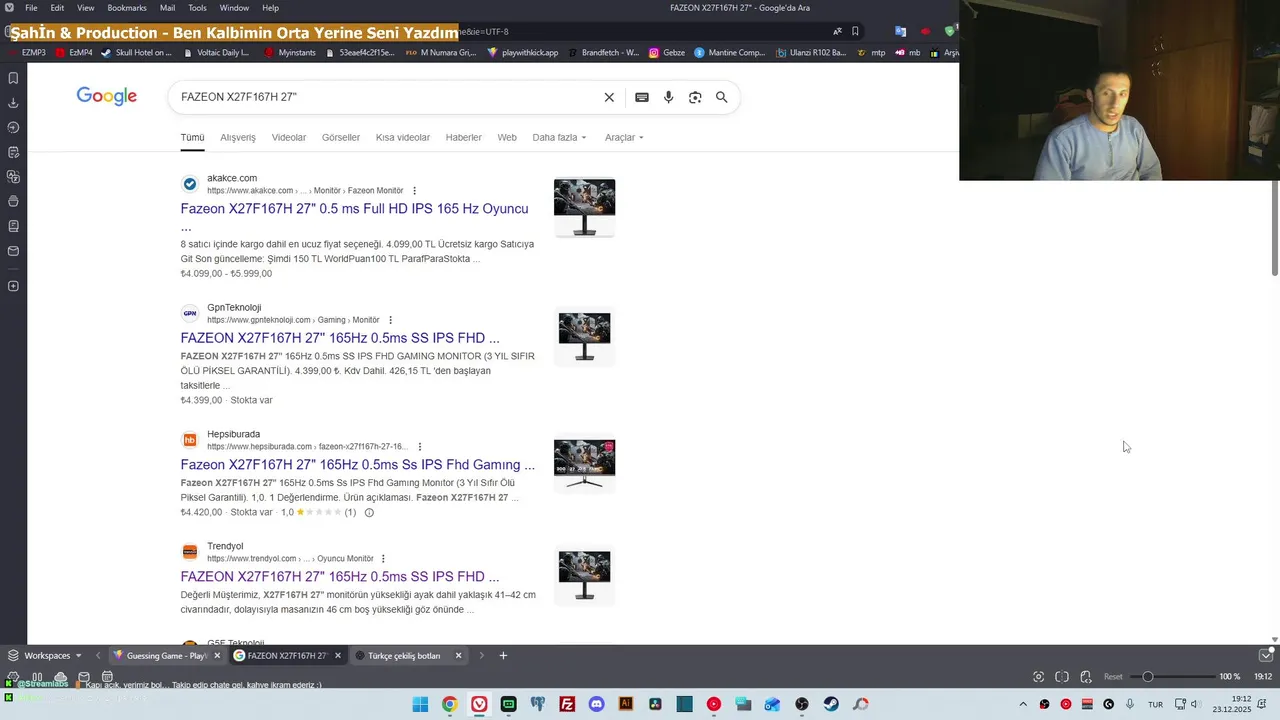Close the FAZEON X27F167H tab
Viewport: 1280px width, 720px height.
tap(338, 656)
